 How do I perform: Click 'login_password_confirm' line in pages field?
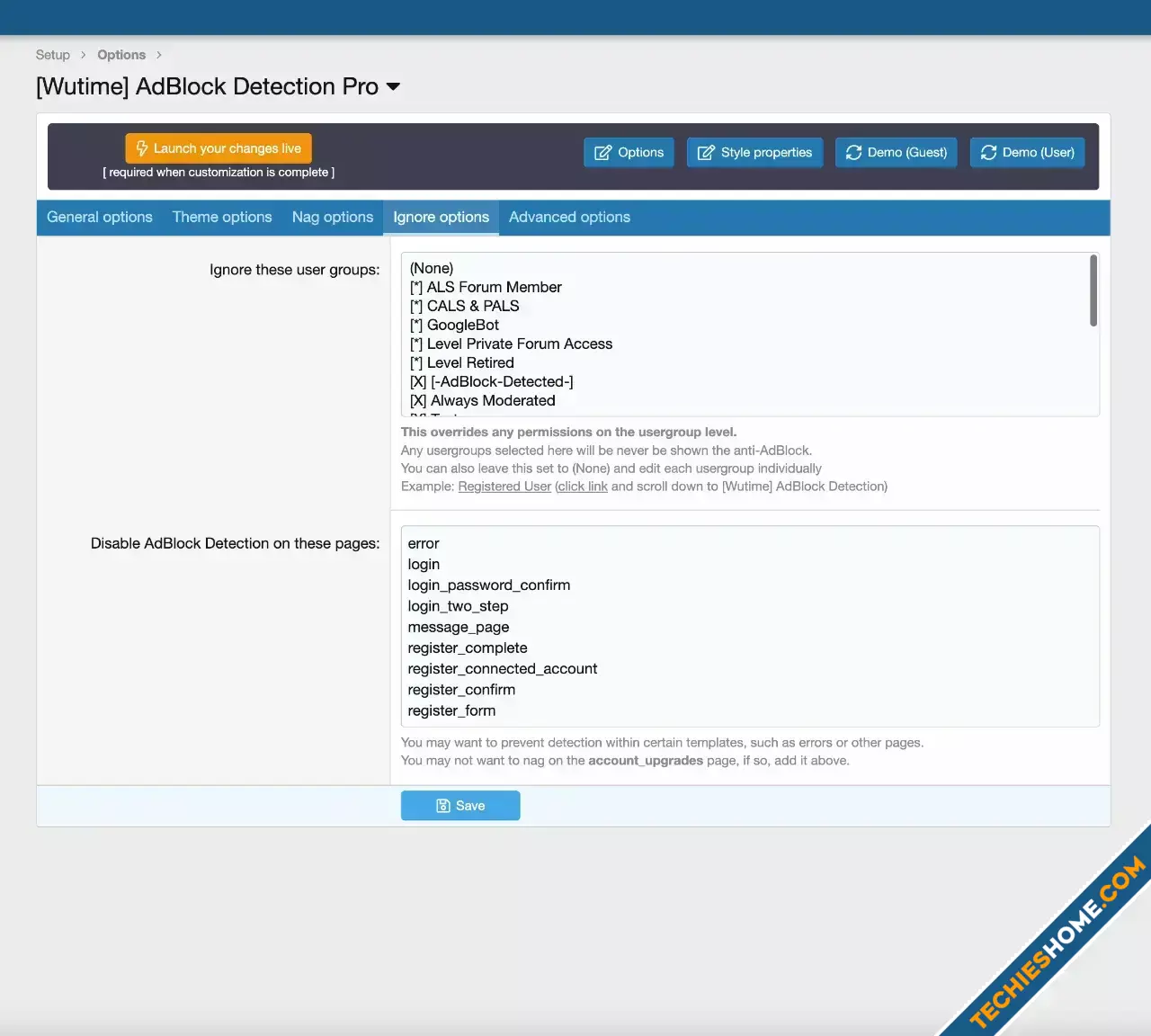coord(489,585)
